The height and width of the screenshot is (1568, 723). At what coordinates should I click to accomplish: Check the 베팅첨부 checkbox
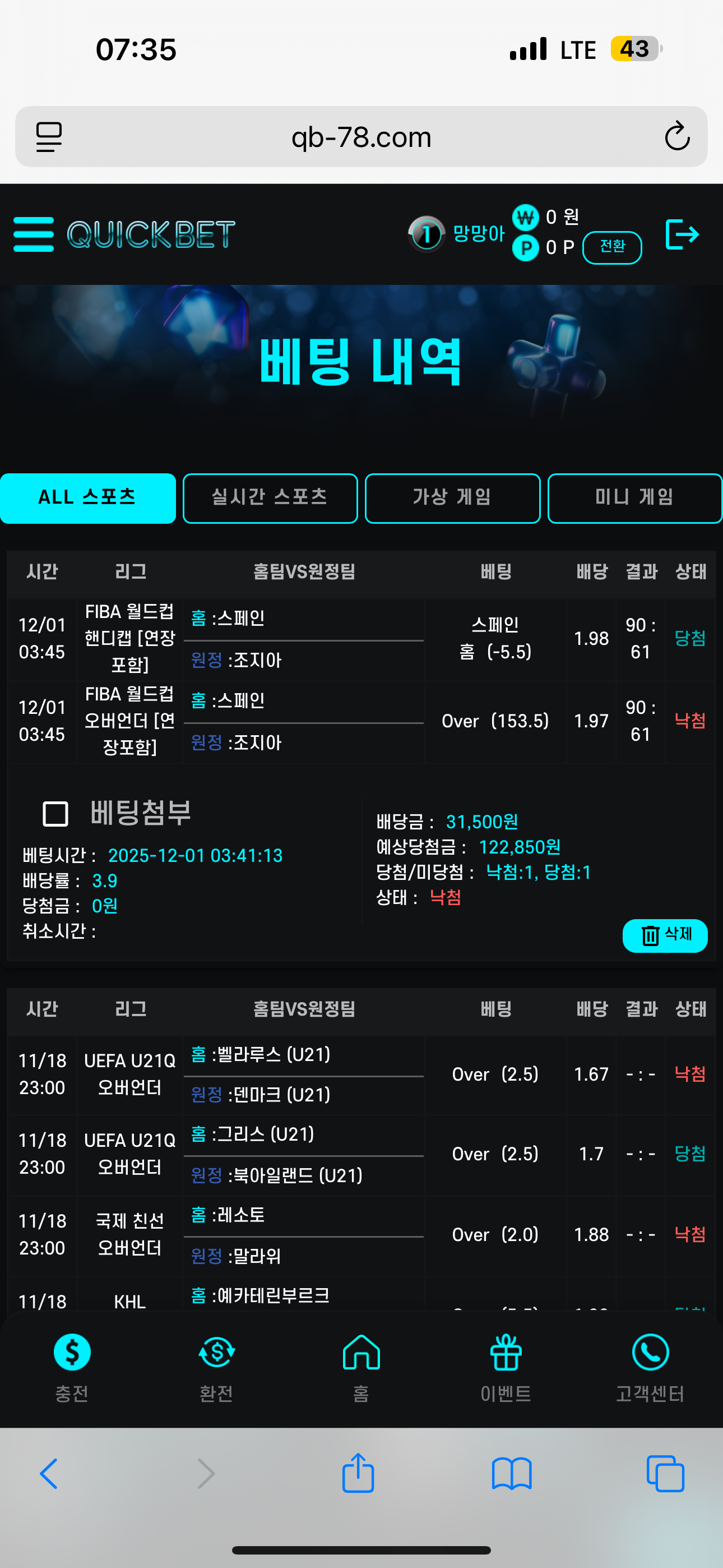55,814
